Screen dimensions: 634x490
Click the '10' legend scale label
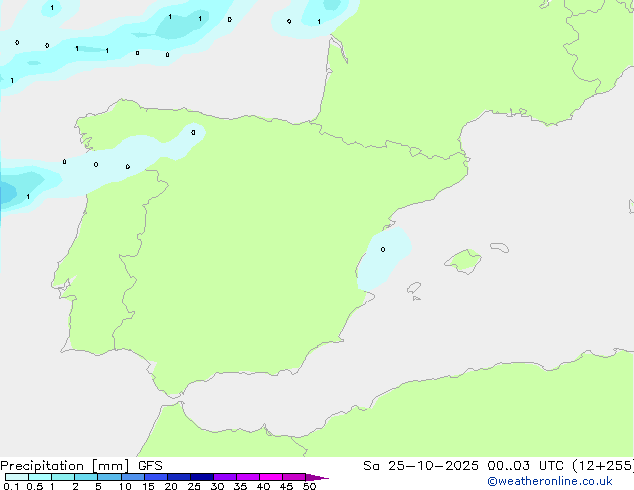125,486
